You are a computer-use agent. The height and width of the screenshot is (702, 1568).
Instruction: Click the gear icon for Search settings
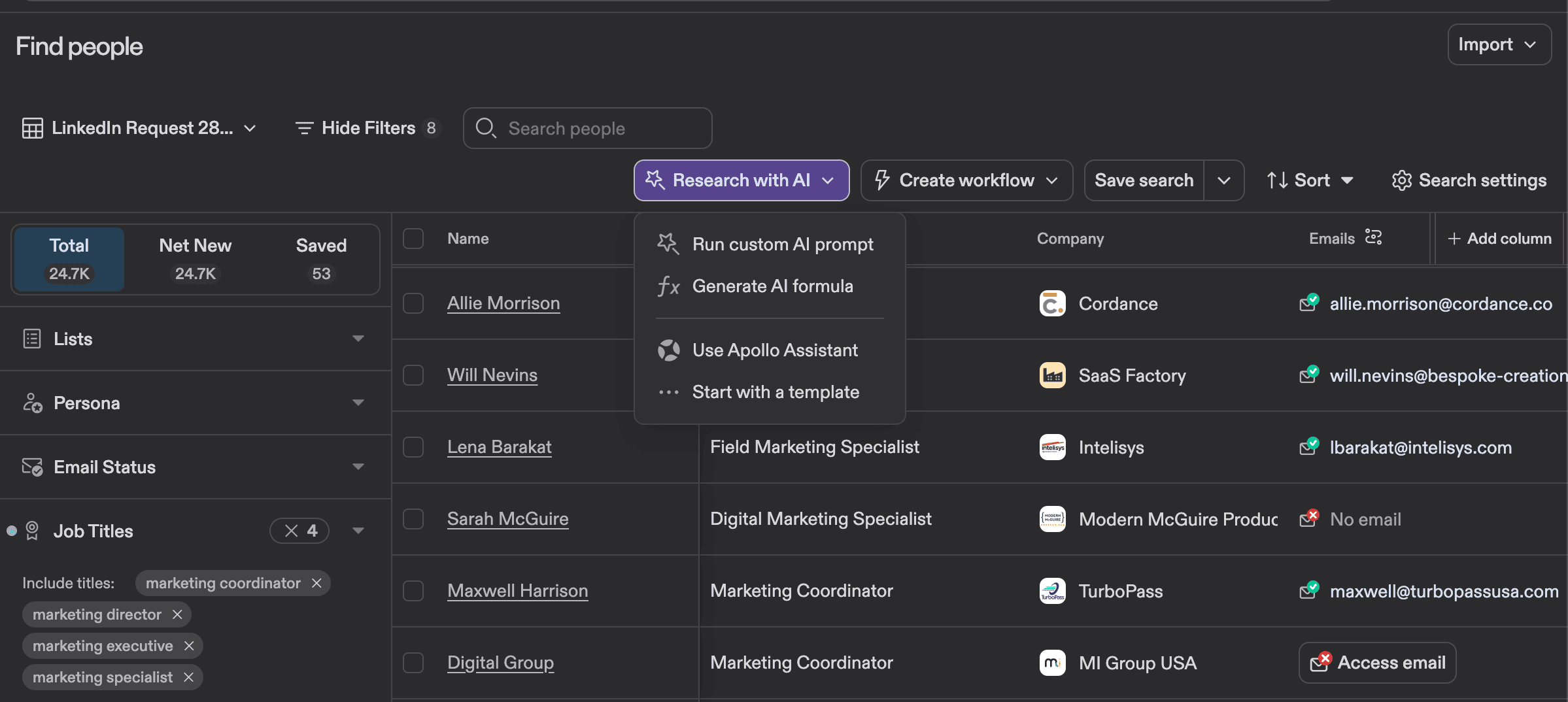(1401, 180)
